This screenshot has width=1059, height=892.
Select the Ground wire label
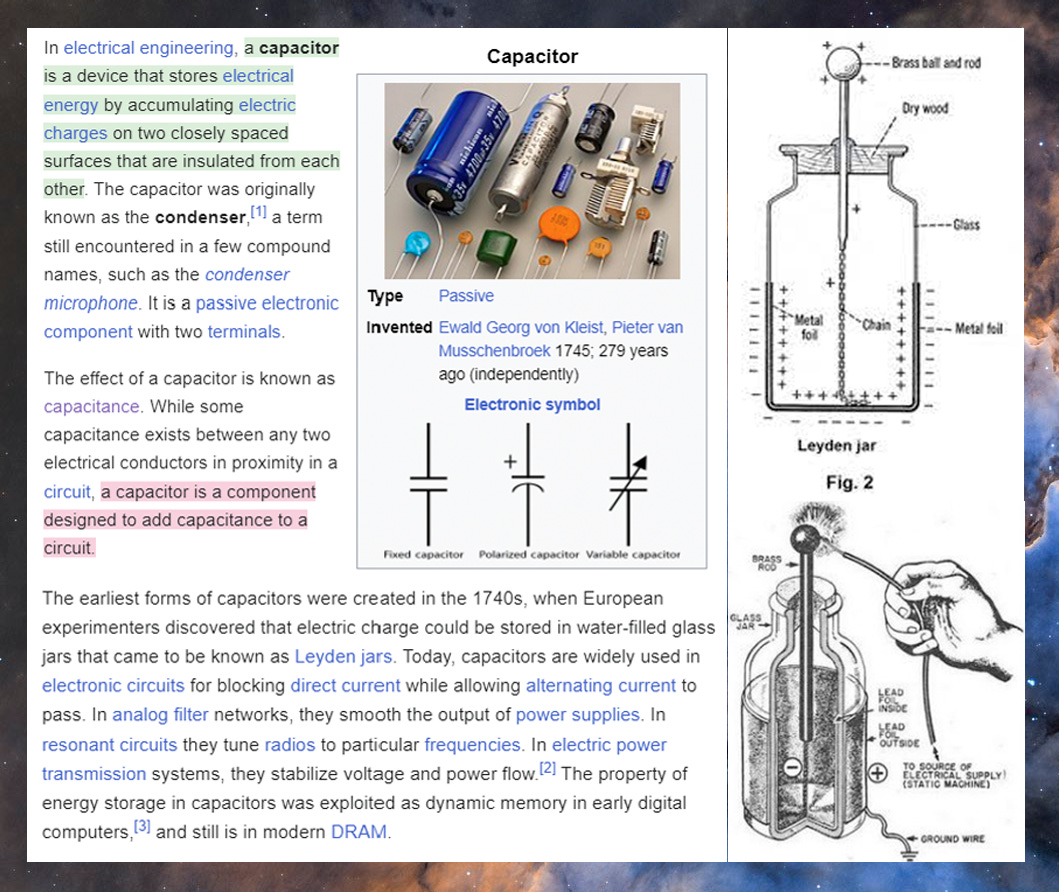click(952, 839)
